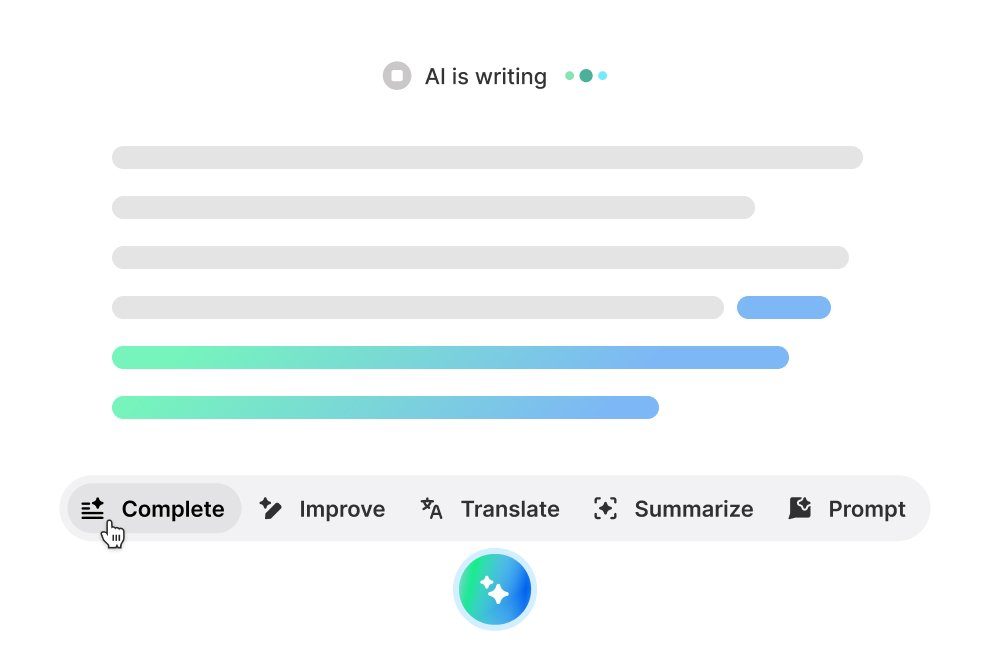
Task: Click the AI is writing label
Action: (x=486, y=76)
